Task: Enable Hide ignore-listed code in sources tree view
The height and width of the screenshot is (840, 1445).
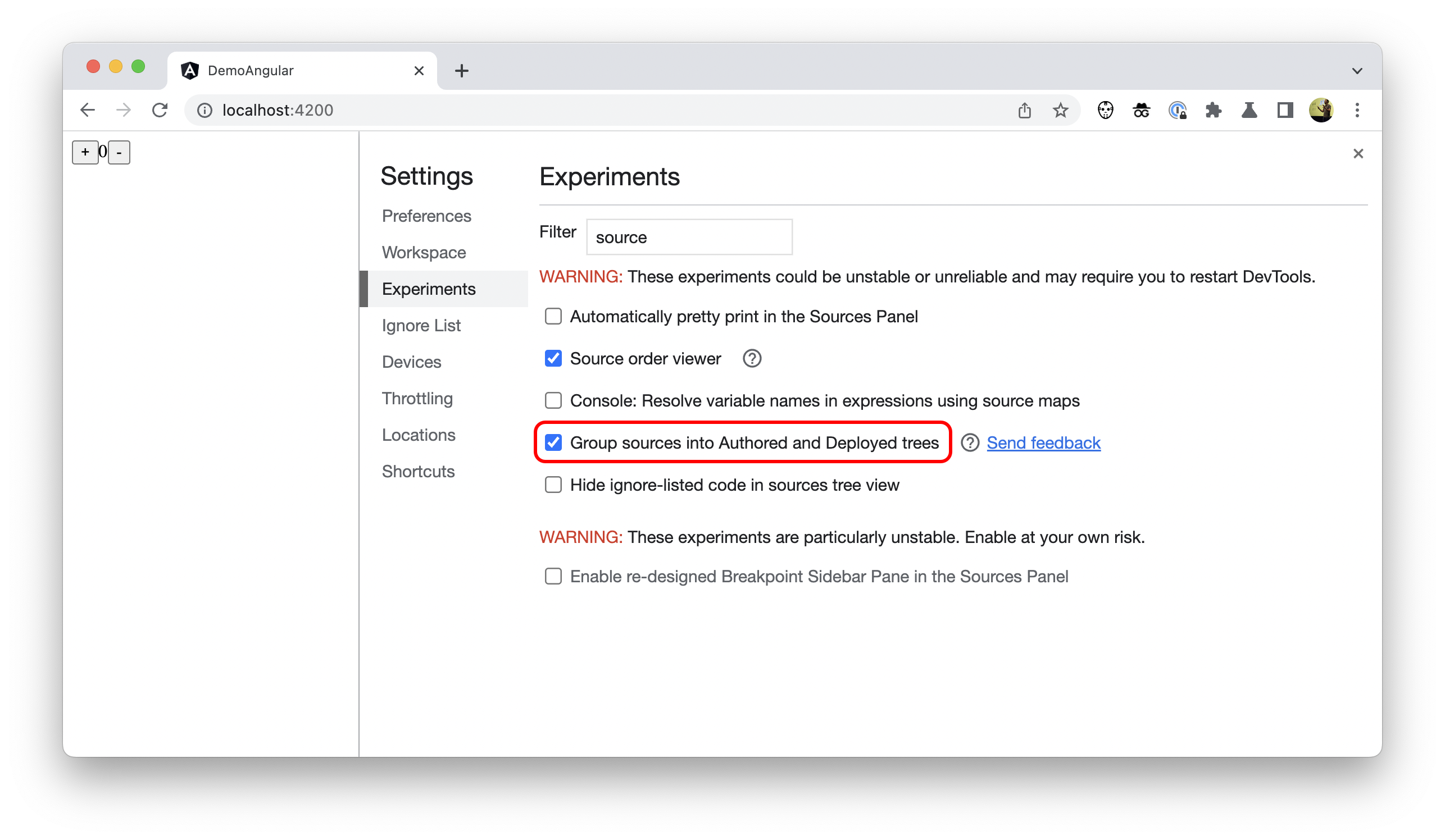Action: (553, 484)
